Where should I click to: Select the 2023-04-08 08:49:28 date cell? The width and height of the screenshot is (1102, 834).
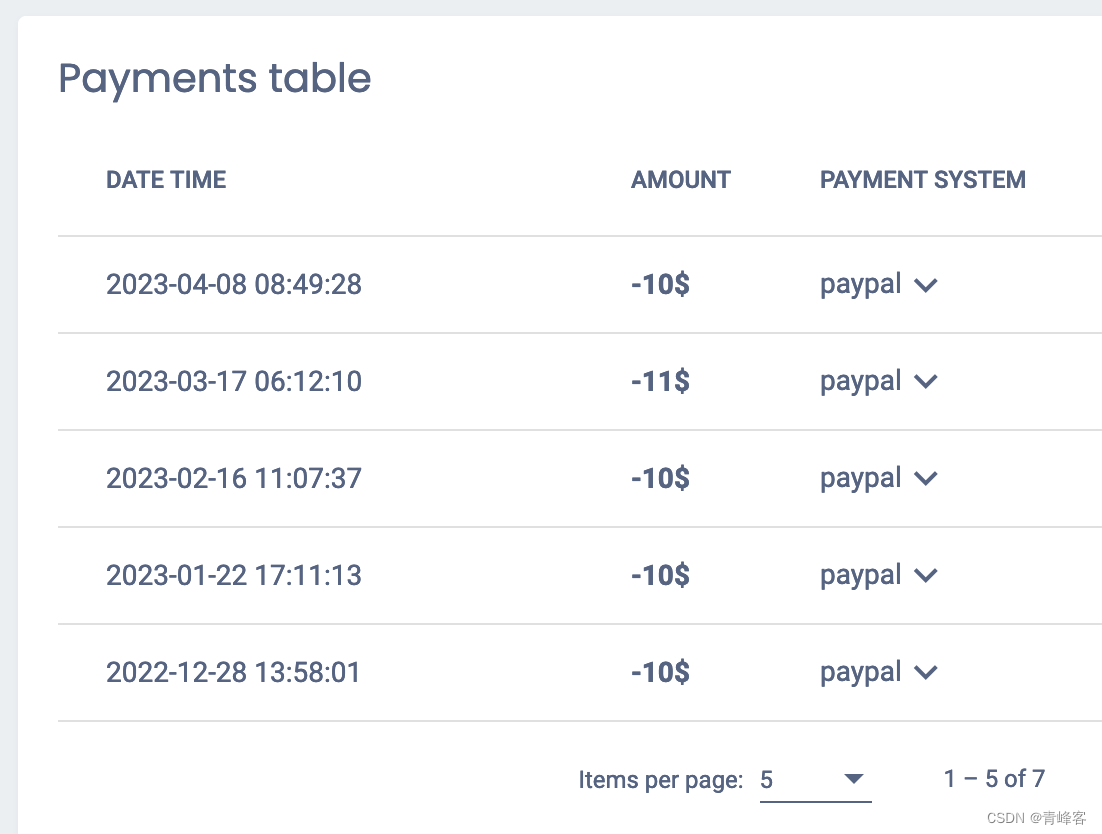[x=234, y=285]
